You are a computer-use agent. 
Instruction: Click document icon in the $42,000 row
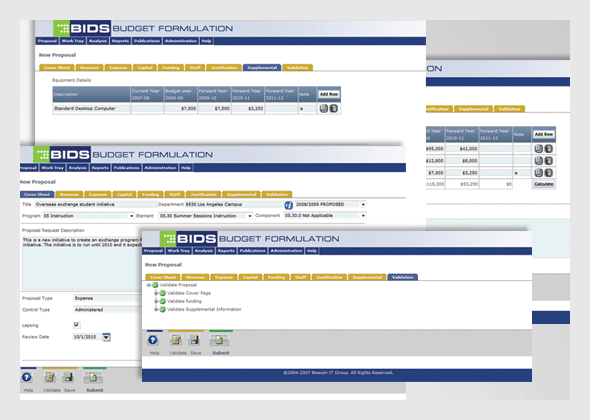(539, 149)
